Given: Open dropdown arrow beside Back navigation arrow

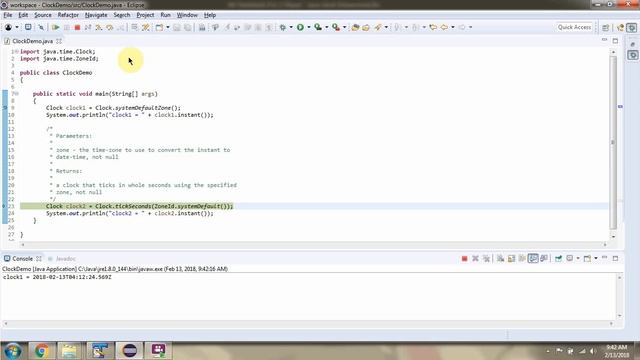Looking at the screenshot, I should (453, 27).
